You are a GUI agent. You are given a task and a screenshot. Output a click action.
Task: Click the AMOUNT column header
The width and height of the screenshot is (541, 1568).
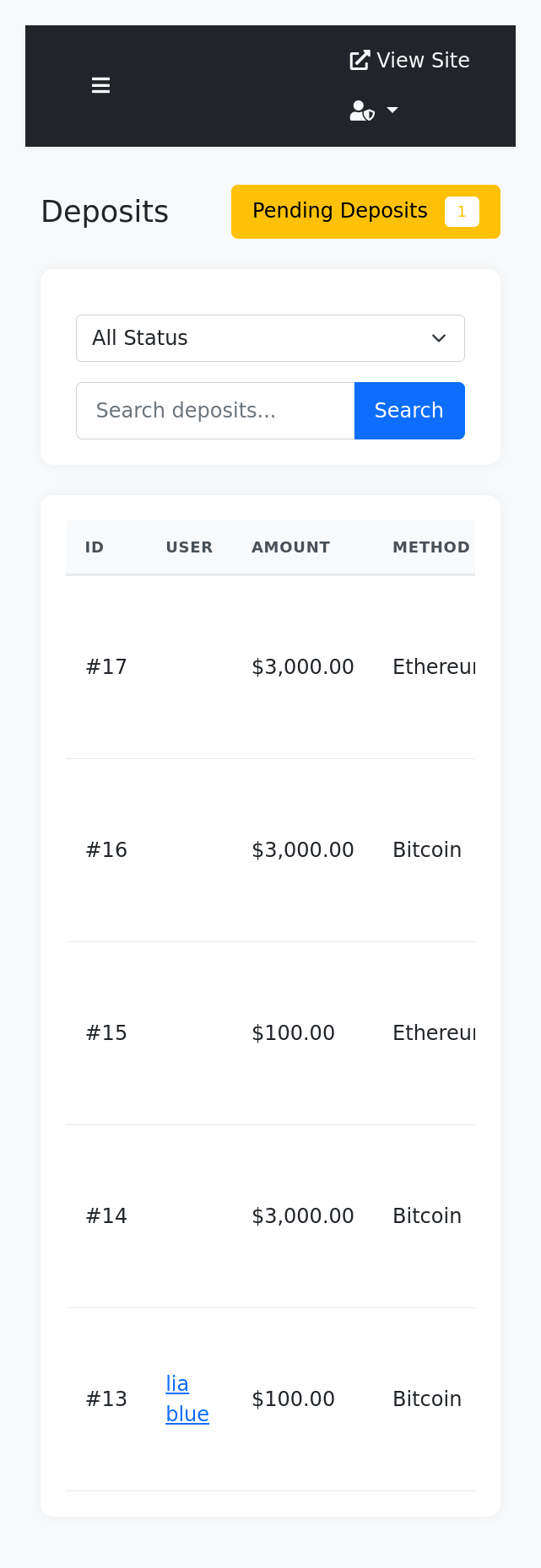(x=290, y=547)
